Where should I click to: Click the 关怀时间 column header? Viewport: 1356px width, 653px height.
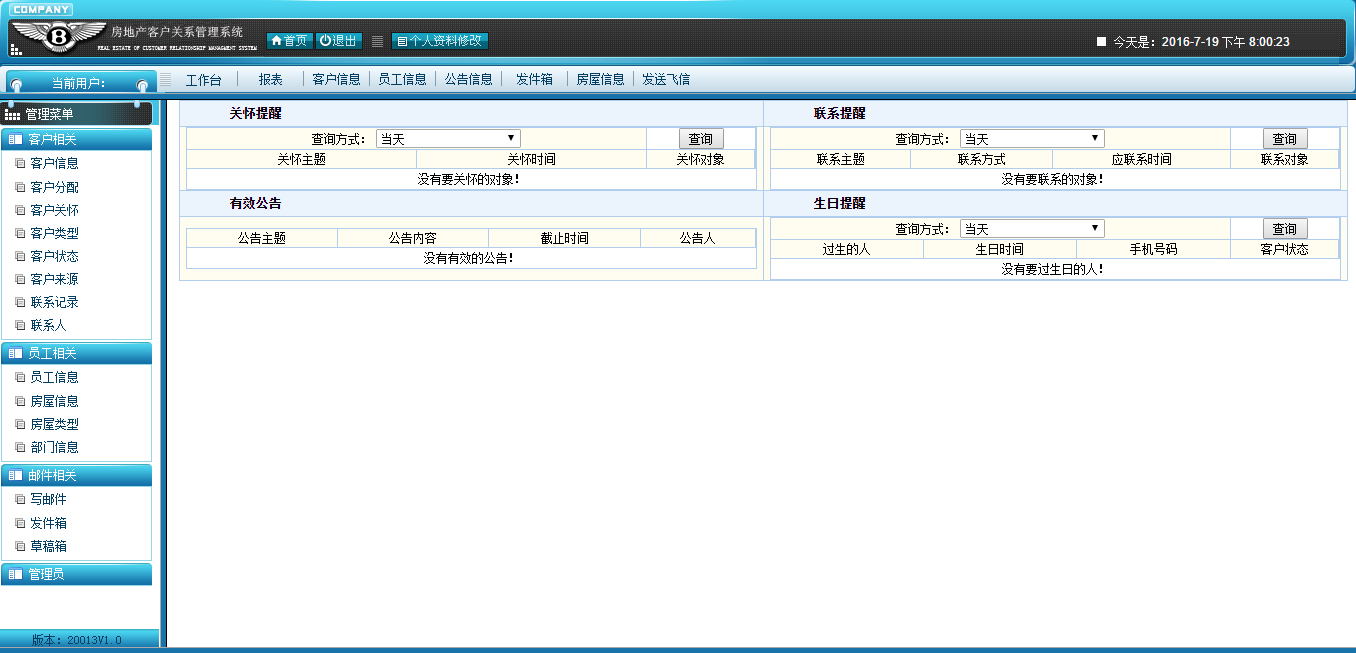click(531, 159)
